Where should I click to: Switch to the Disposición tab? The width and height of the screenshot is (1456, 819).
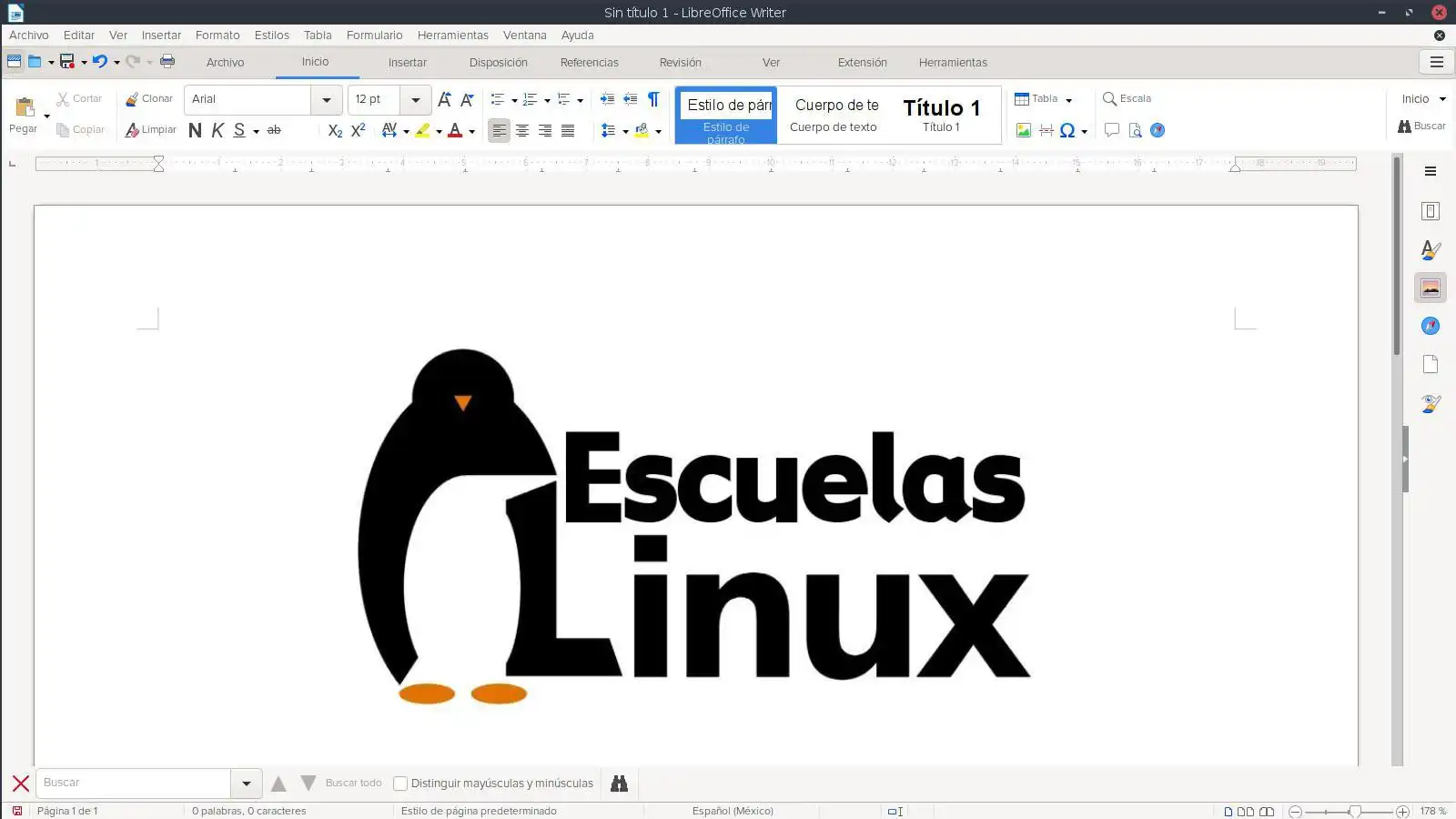point(499,63)
